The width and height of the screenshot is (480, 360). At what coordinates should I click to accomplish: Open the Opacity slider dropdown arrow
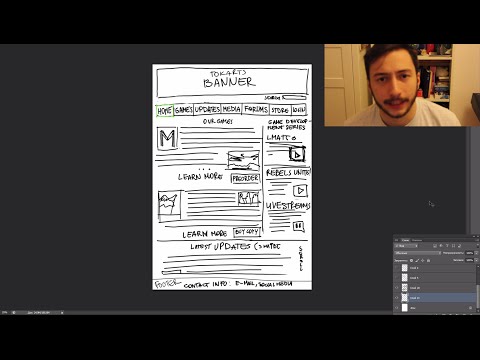pos(476,253)
